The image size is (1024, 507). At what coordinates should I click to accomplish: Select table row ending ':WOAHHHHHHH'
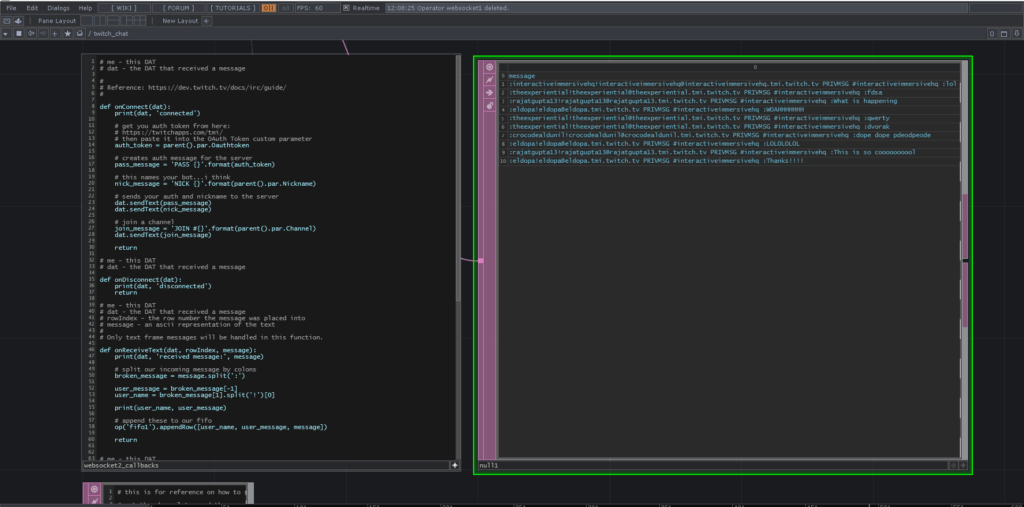[729, 110]
